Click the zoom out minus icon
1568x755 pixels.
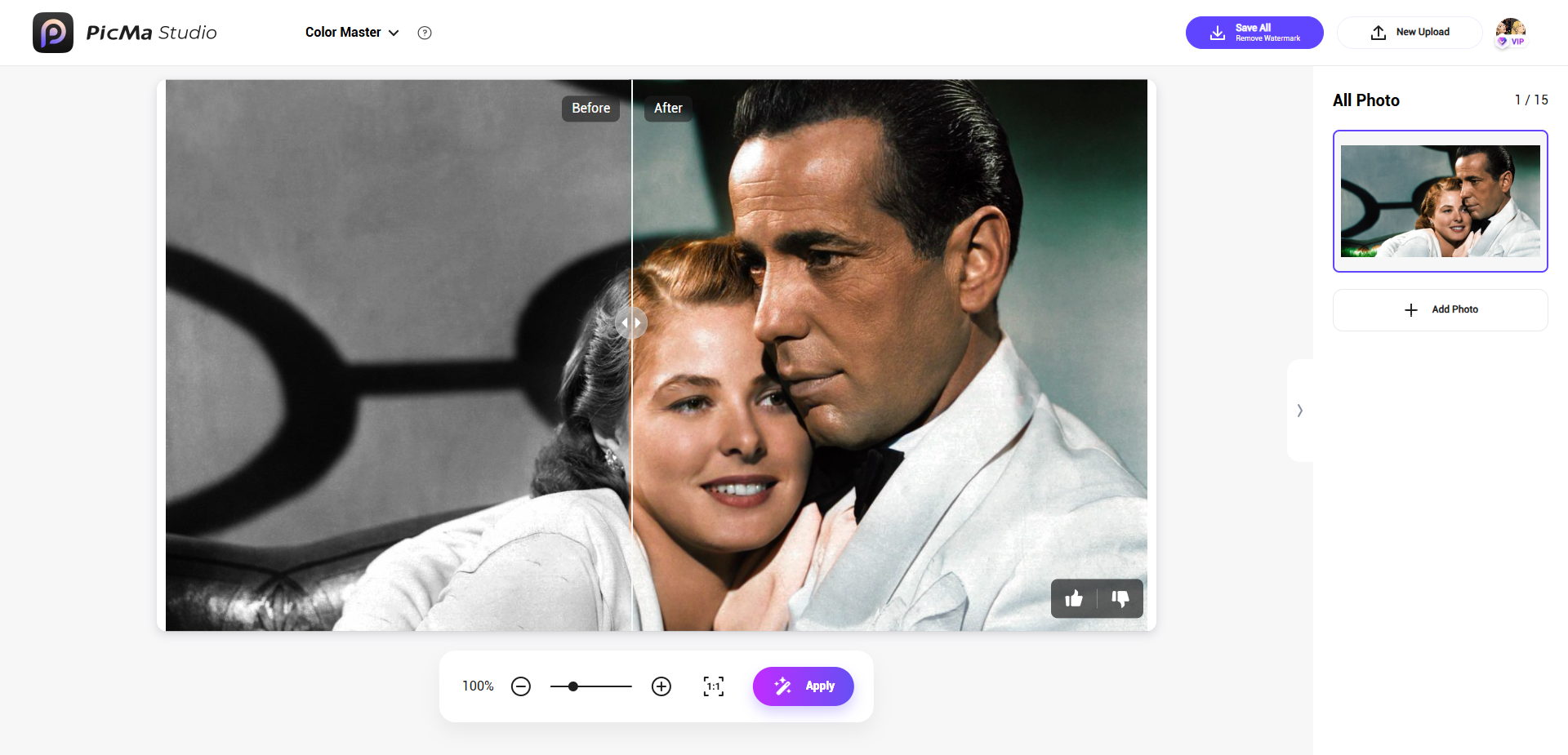521,686
